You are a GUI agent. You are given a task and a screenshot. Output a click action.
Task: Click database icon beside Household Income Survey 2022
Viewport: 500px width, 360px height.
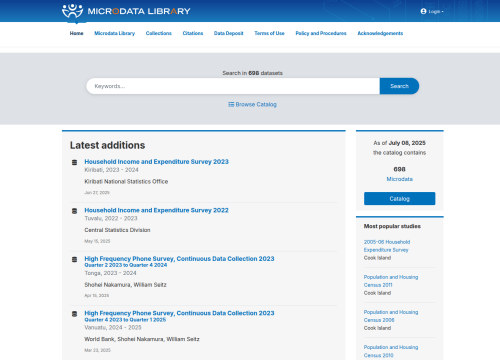[x=74, y=211]
